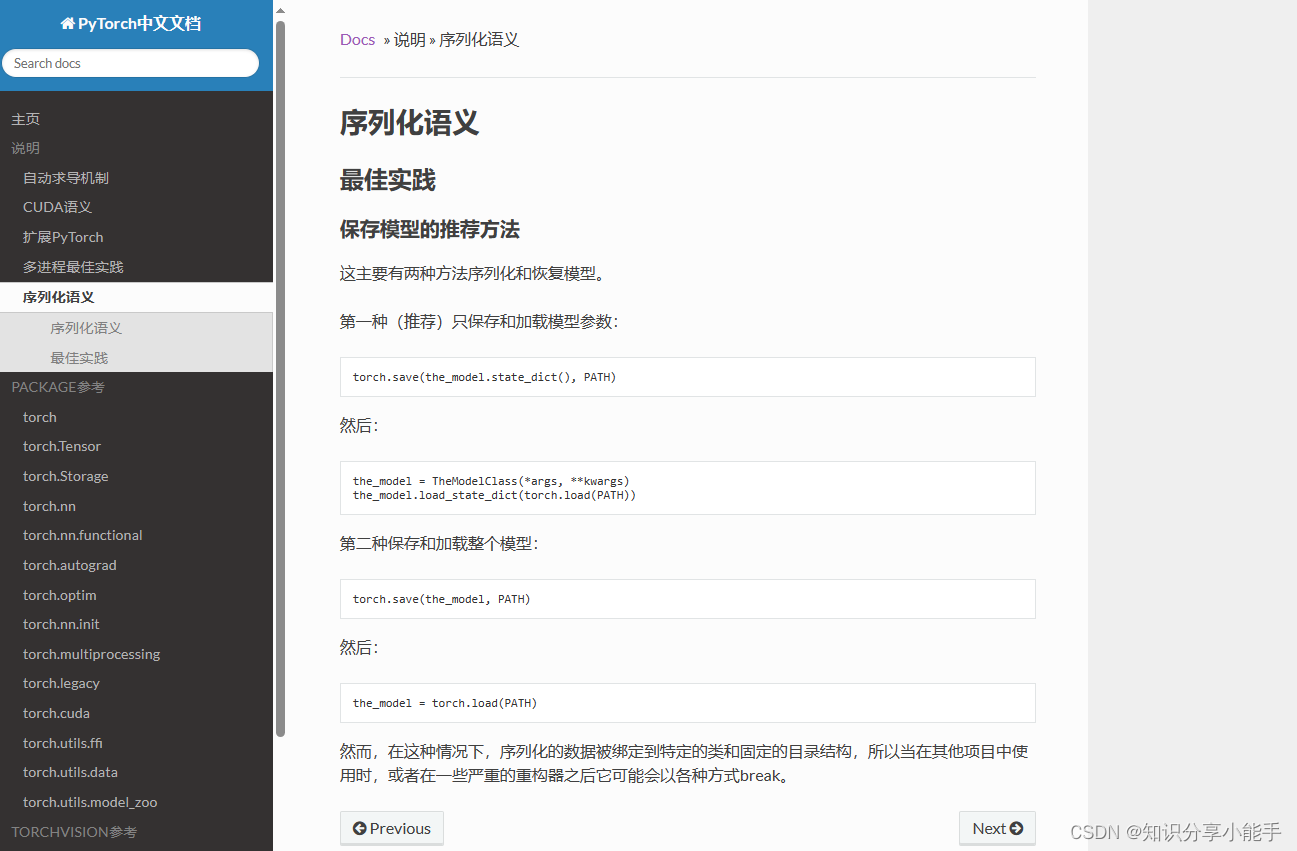Click the PACKAGE参考 sidebar caption
This screenshot has height=851, width=1297.
click(58, 387)
